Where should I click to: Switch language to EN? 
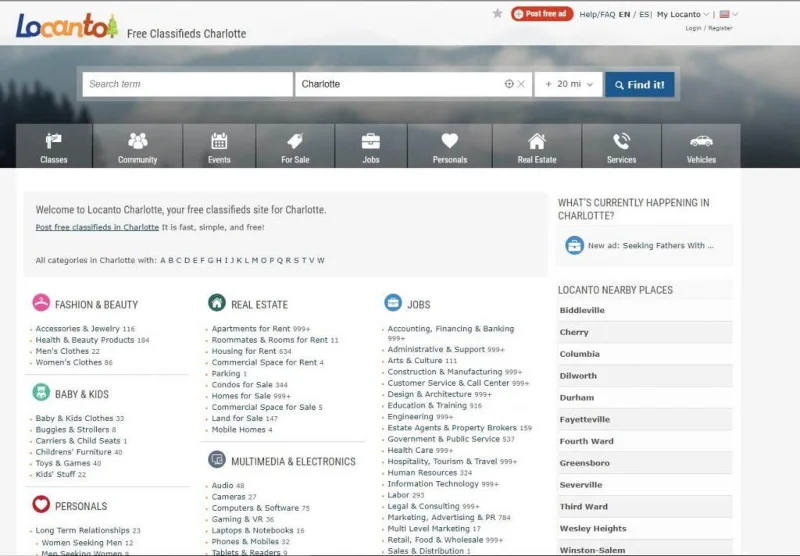tap(624, 14)
